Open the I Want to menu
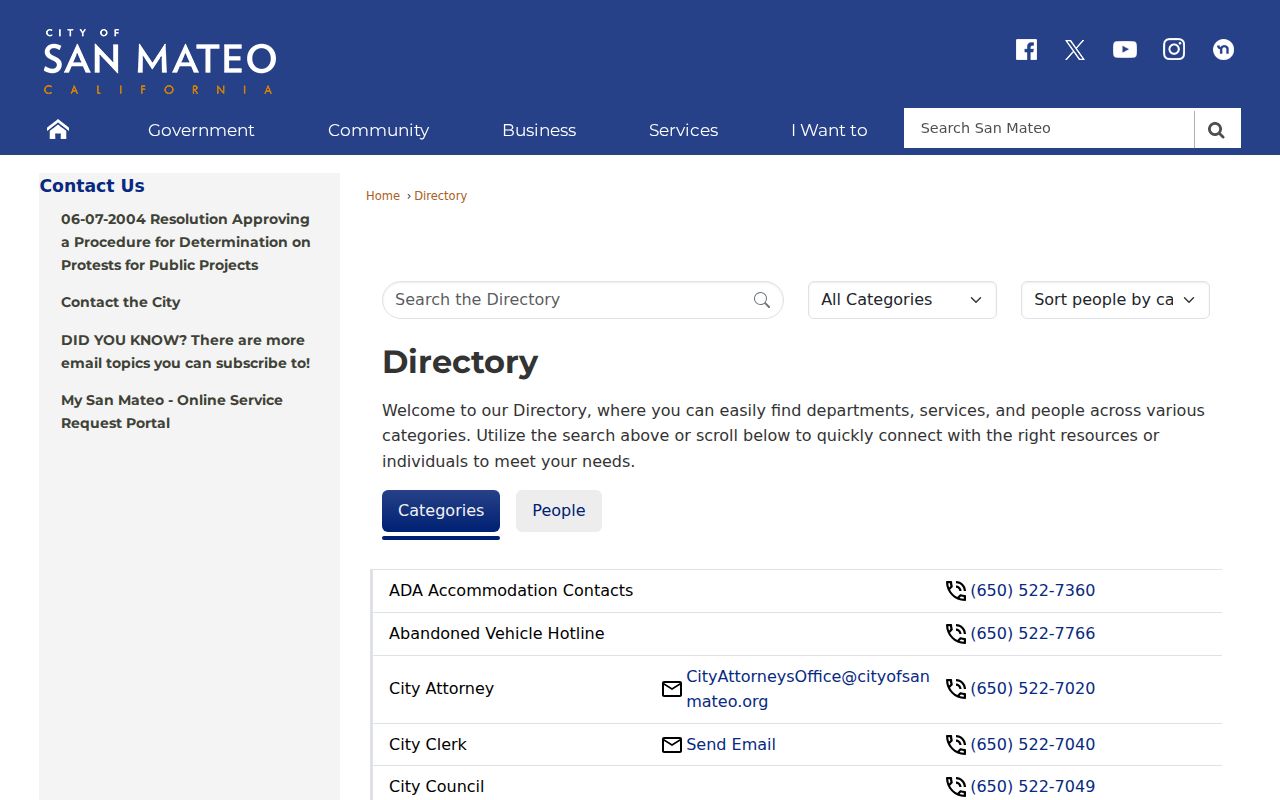 click(829, 130)
